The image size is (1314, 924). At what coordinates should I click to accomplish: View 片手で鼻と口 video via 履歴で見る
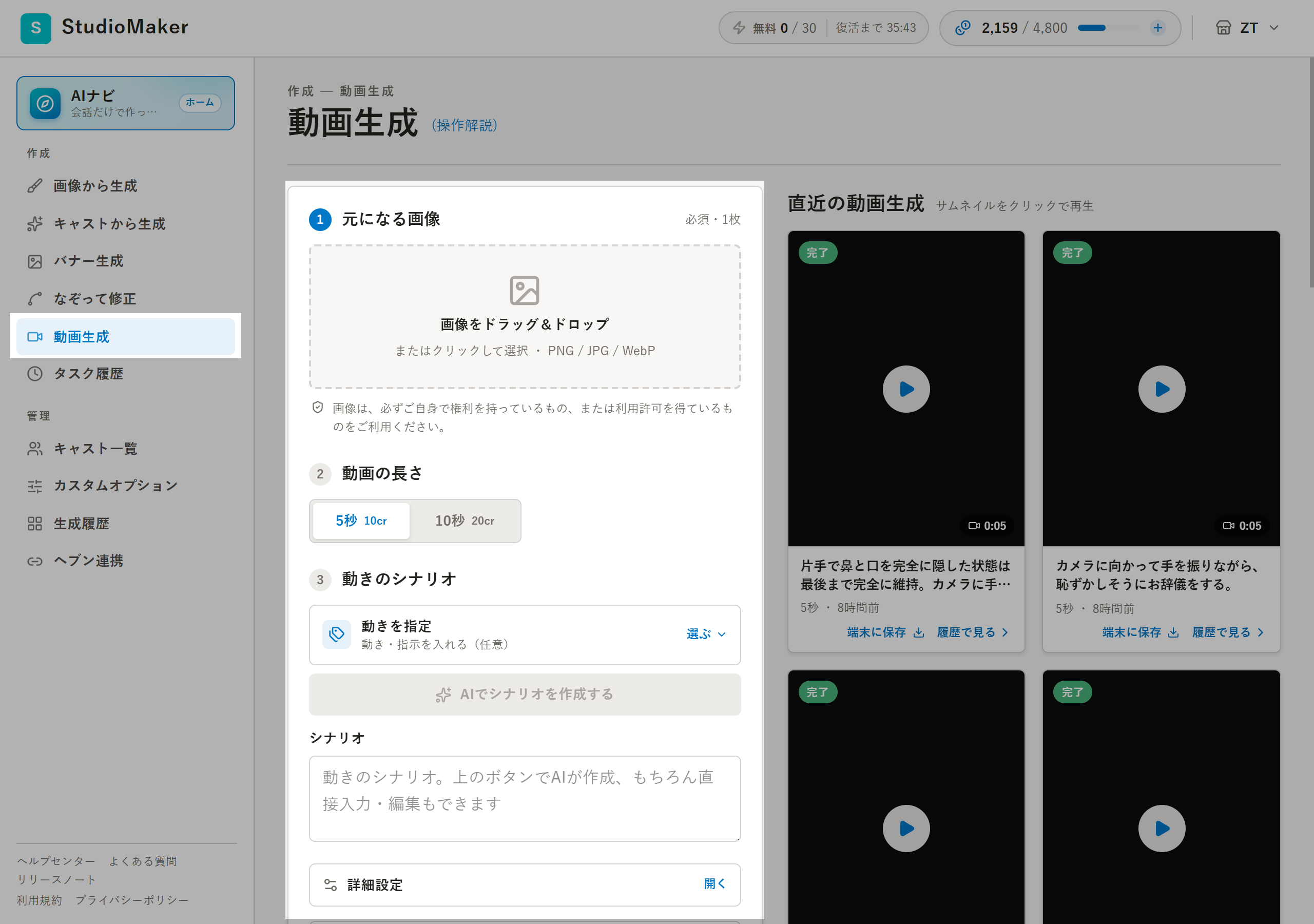pyautogui.click(x=972, y=632)
